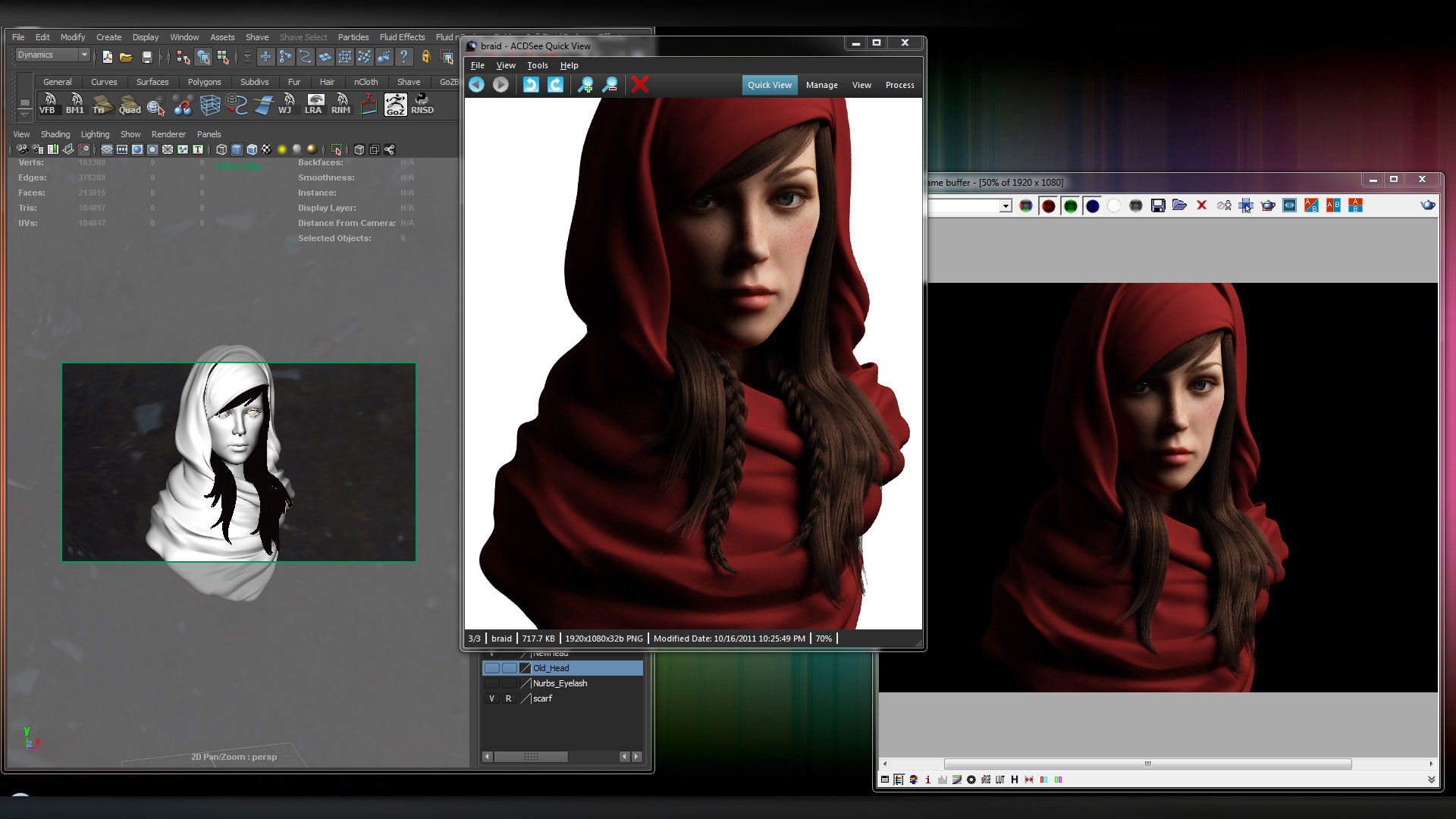Toggle monochrome mode gray circle in frame buffer
1456x819 pixels.
tap(1136, 206)
